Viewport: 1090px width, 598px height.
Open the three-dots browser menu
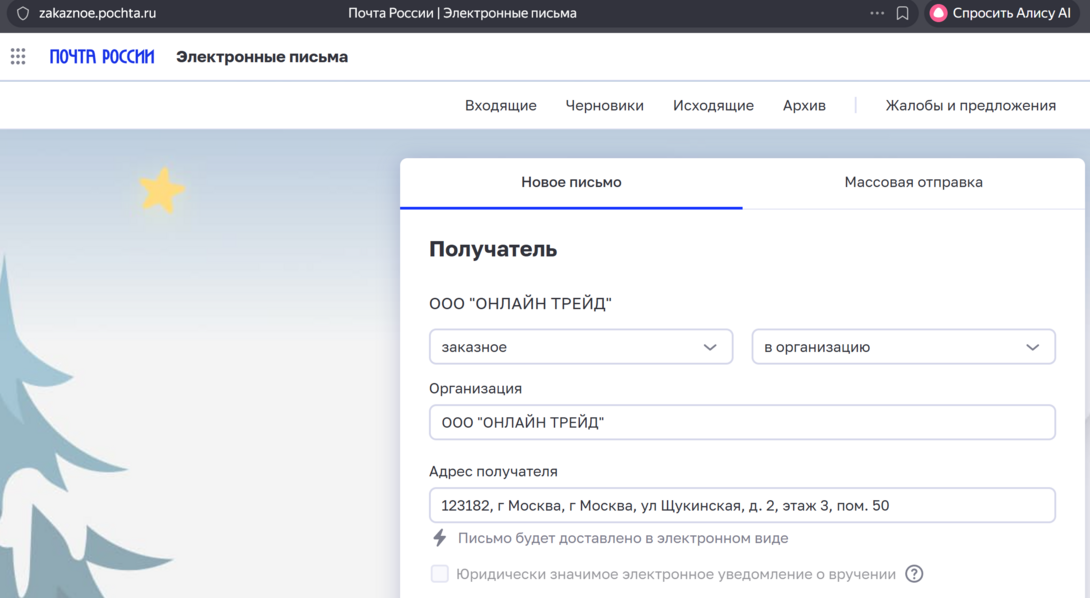click(877, 14)
